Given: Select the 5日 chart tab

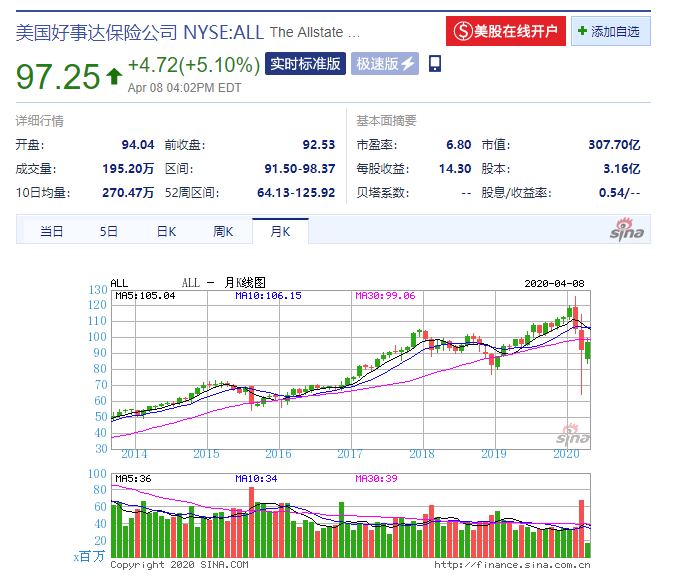Looking at the screenshot, I should pos(108,232).
